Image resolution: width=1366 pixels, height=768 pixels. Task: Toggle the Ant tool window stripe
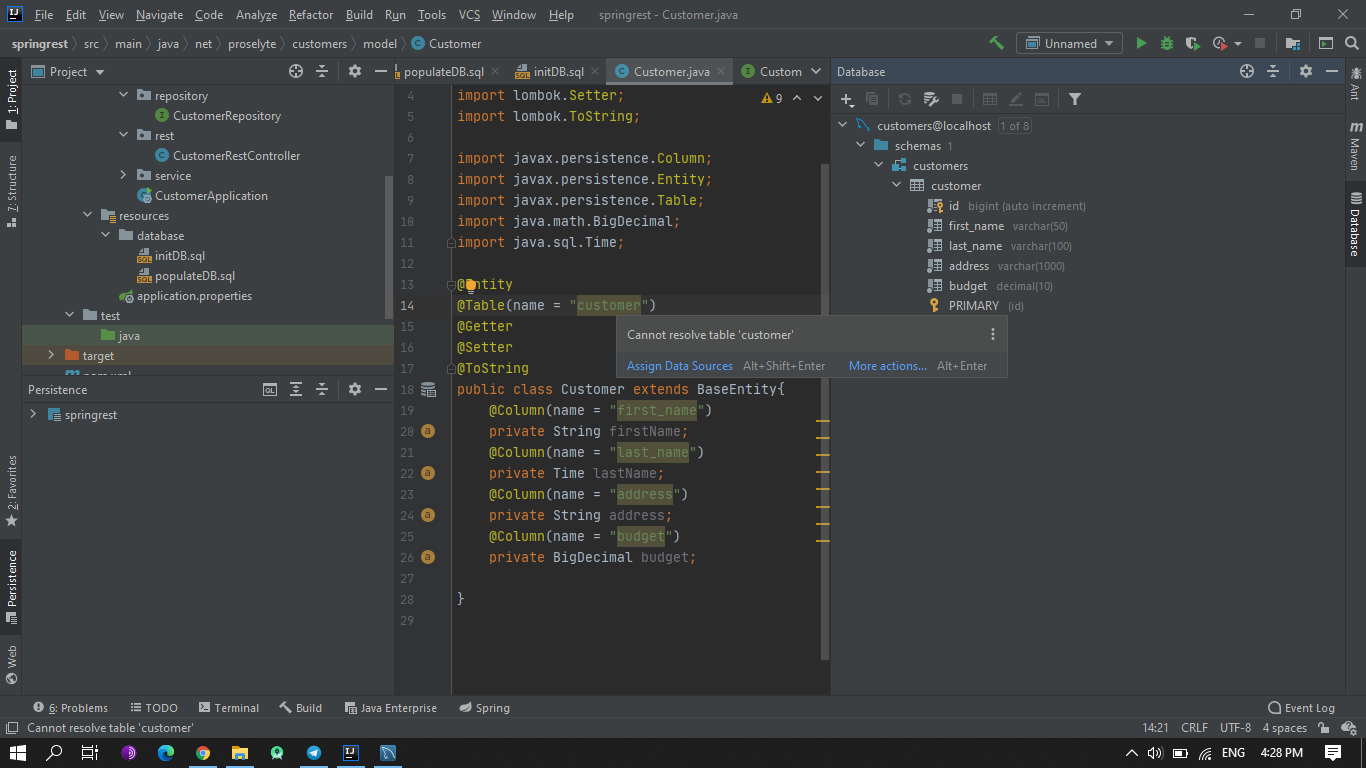(x=1355, y=84)
